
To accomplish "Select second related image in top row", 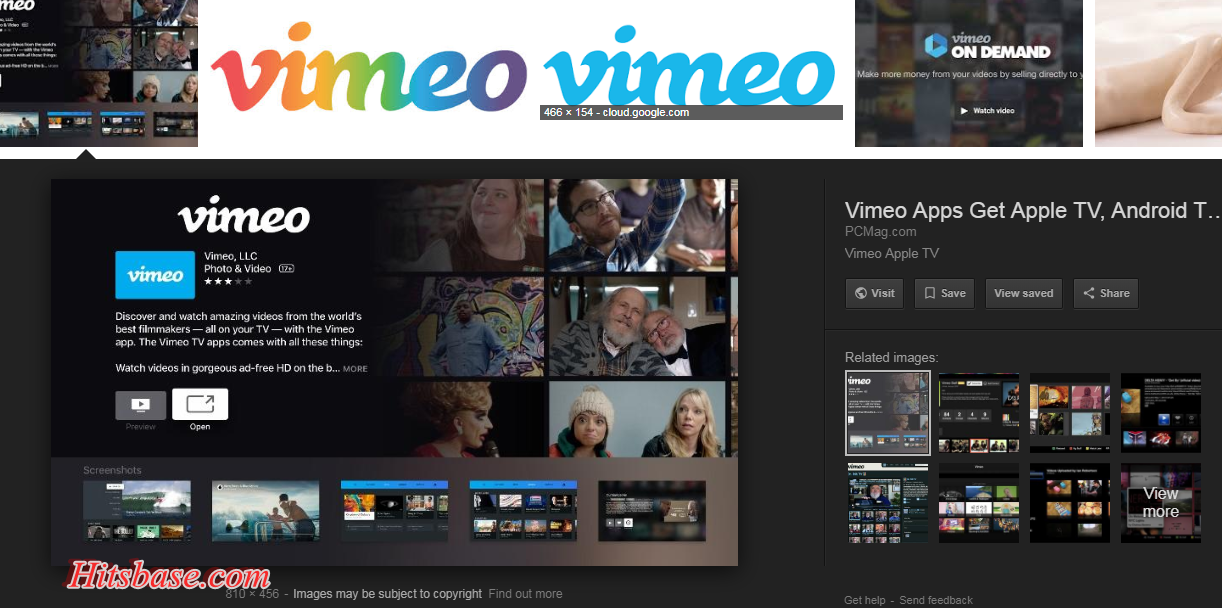I will coord(979,413).
